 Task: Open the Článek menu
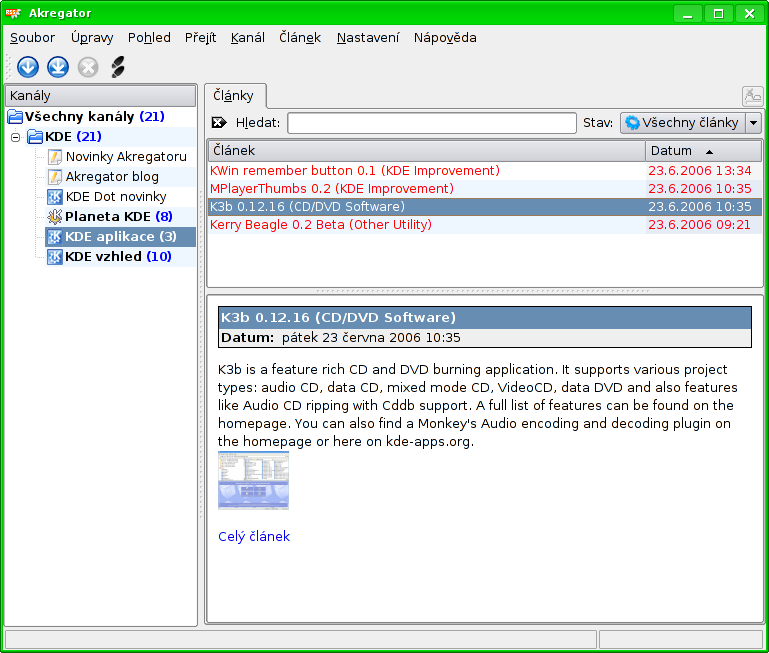pyautogui.click(x=300, y=38)
